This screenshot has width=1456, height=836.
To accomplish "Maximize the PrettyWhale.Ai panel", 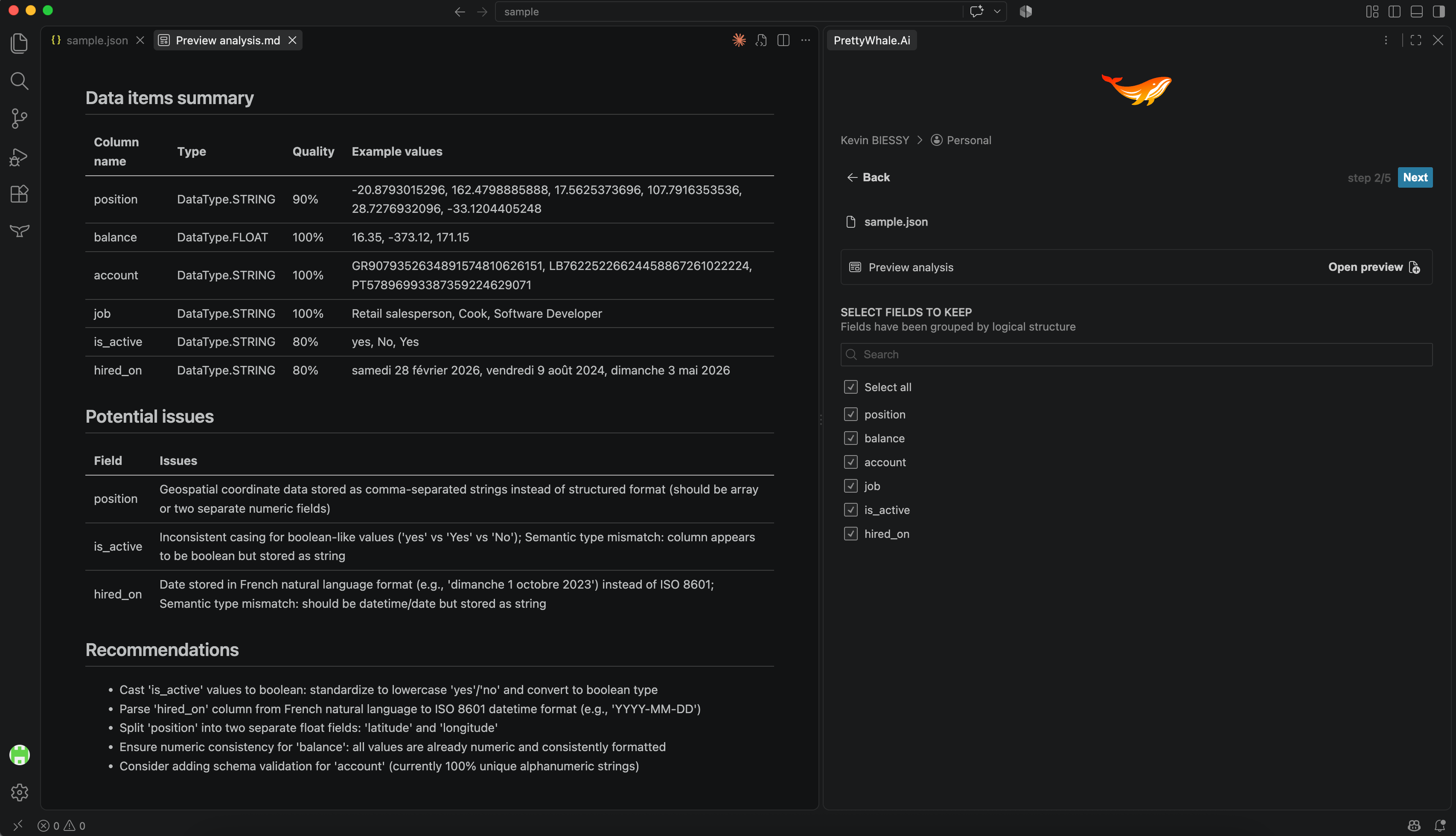I will pyautogui.click(x=1416, y=40).
